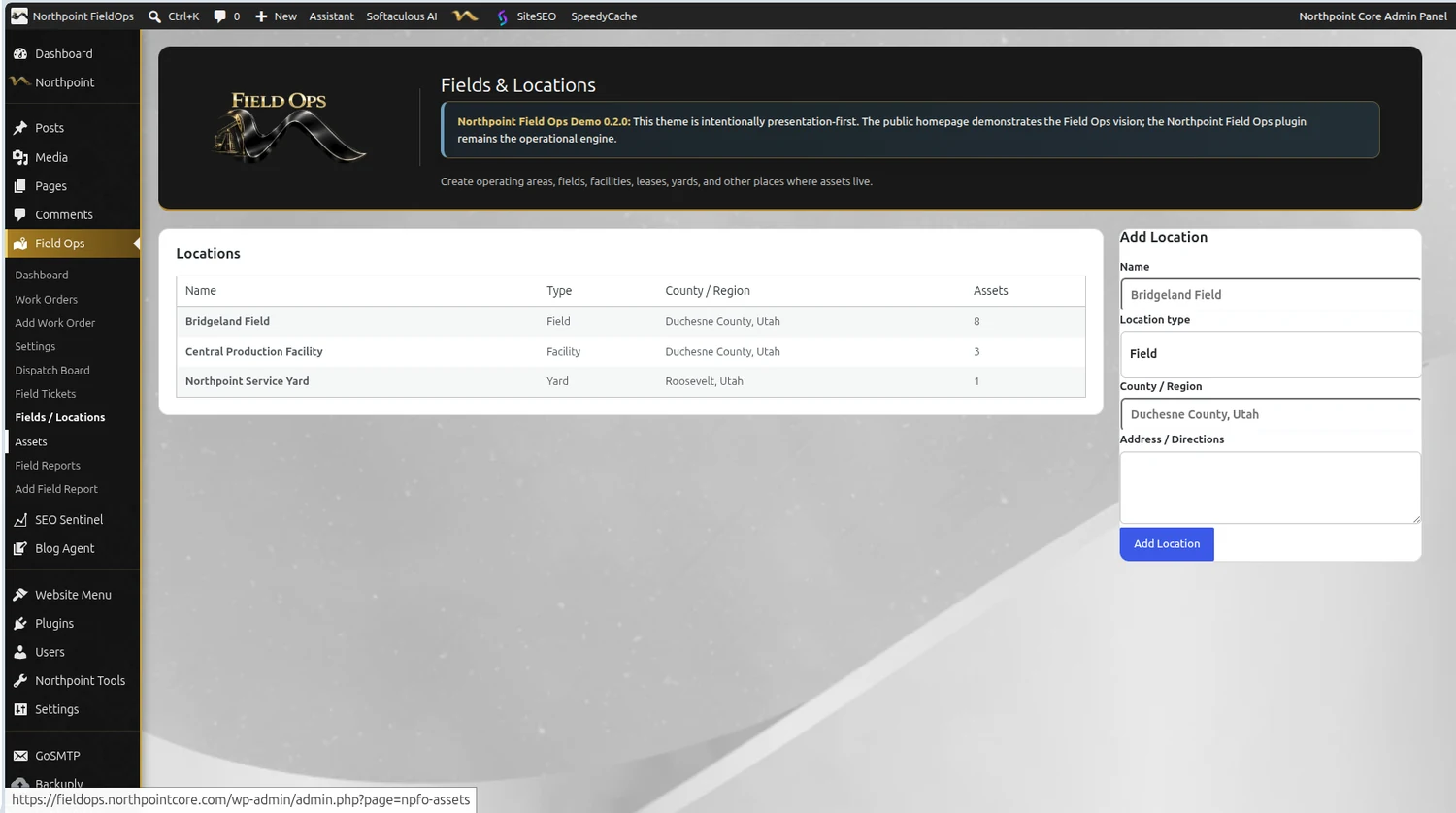The image size is (1456, 813).
Task: Click the Field Ops menu icon
Action: (20, 244)
